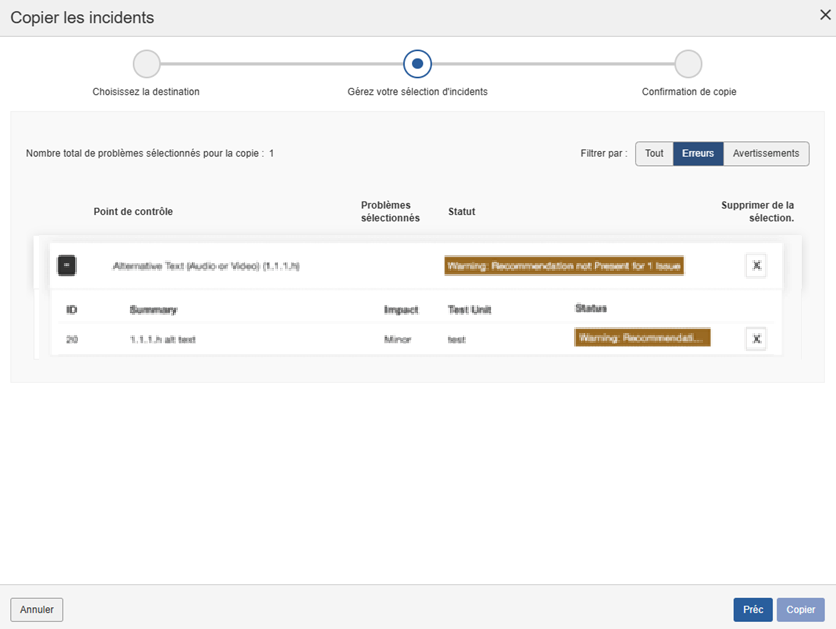This screenshot has height=629, width=836.
Task: Show only Avertissements in the filter
Action: coord(765,154)
